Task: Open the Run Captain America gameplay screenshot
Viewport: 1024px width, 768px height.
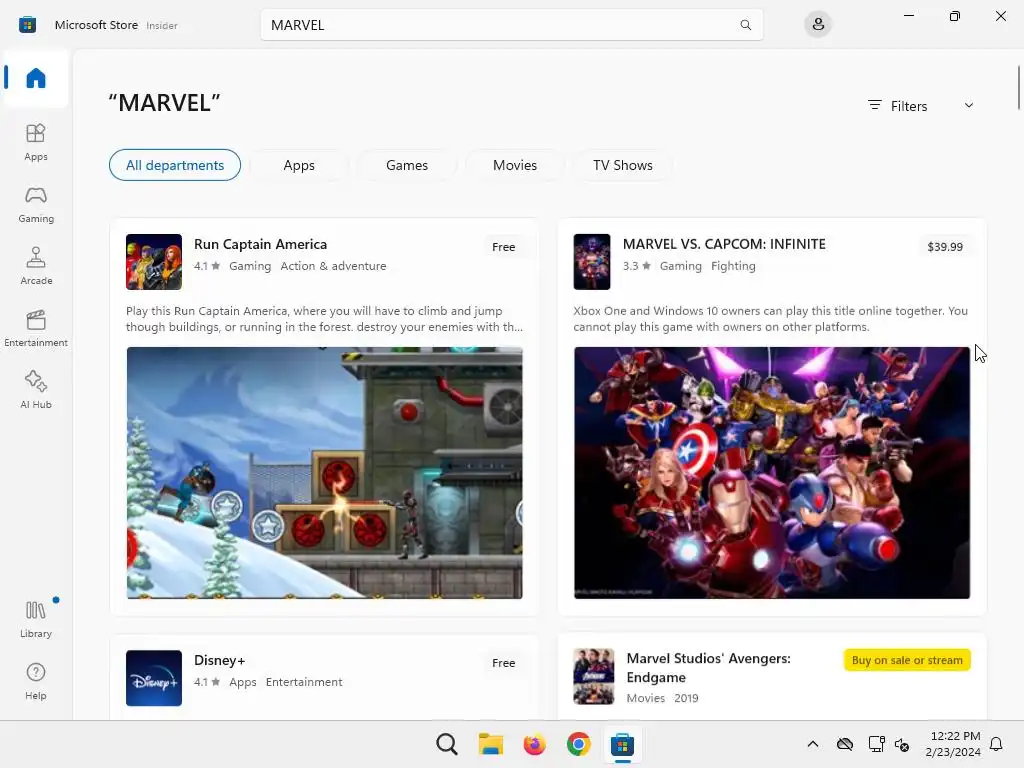Action: click(325, 473)
